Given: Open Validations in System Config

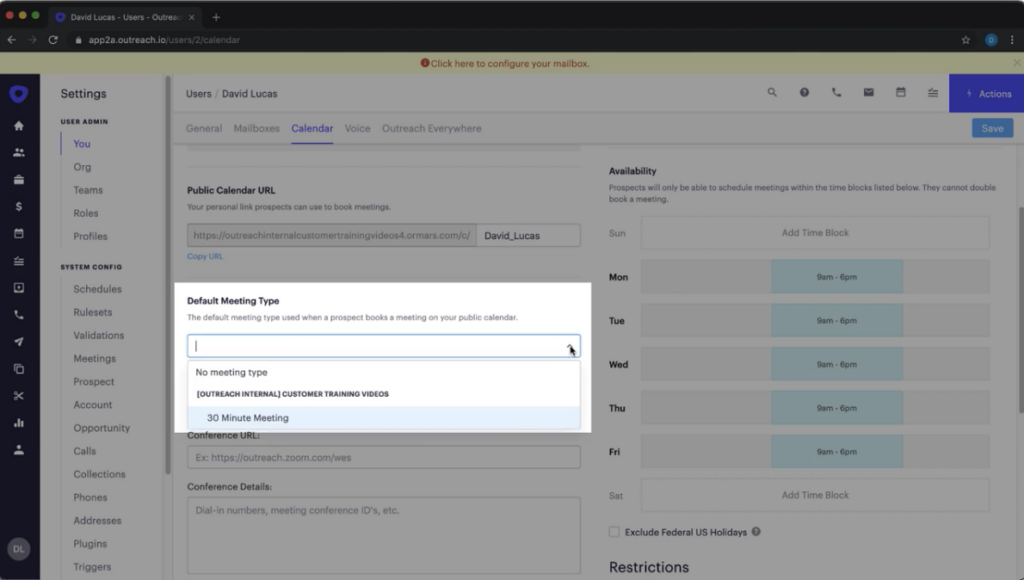Looking at the screenshot, I should 99,336.
